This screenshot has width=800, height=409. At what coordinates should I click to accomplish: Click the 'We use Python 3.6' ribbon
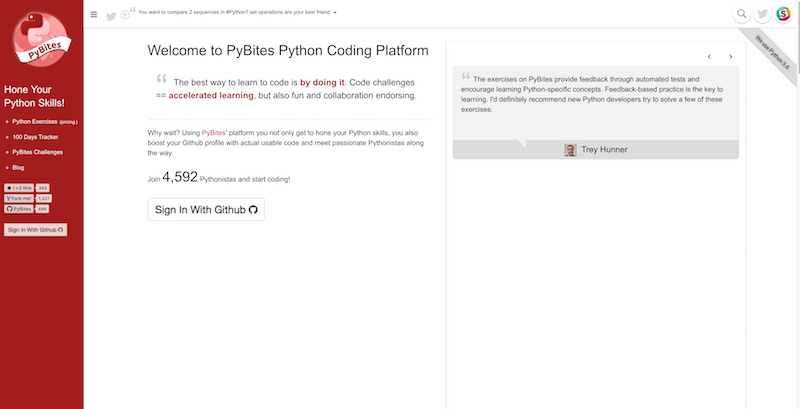pos(771,55)
